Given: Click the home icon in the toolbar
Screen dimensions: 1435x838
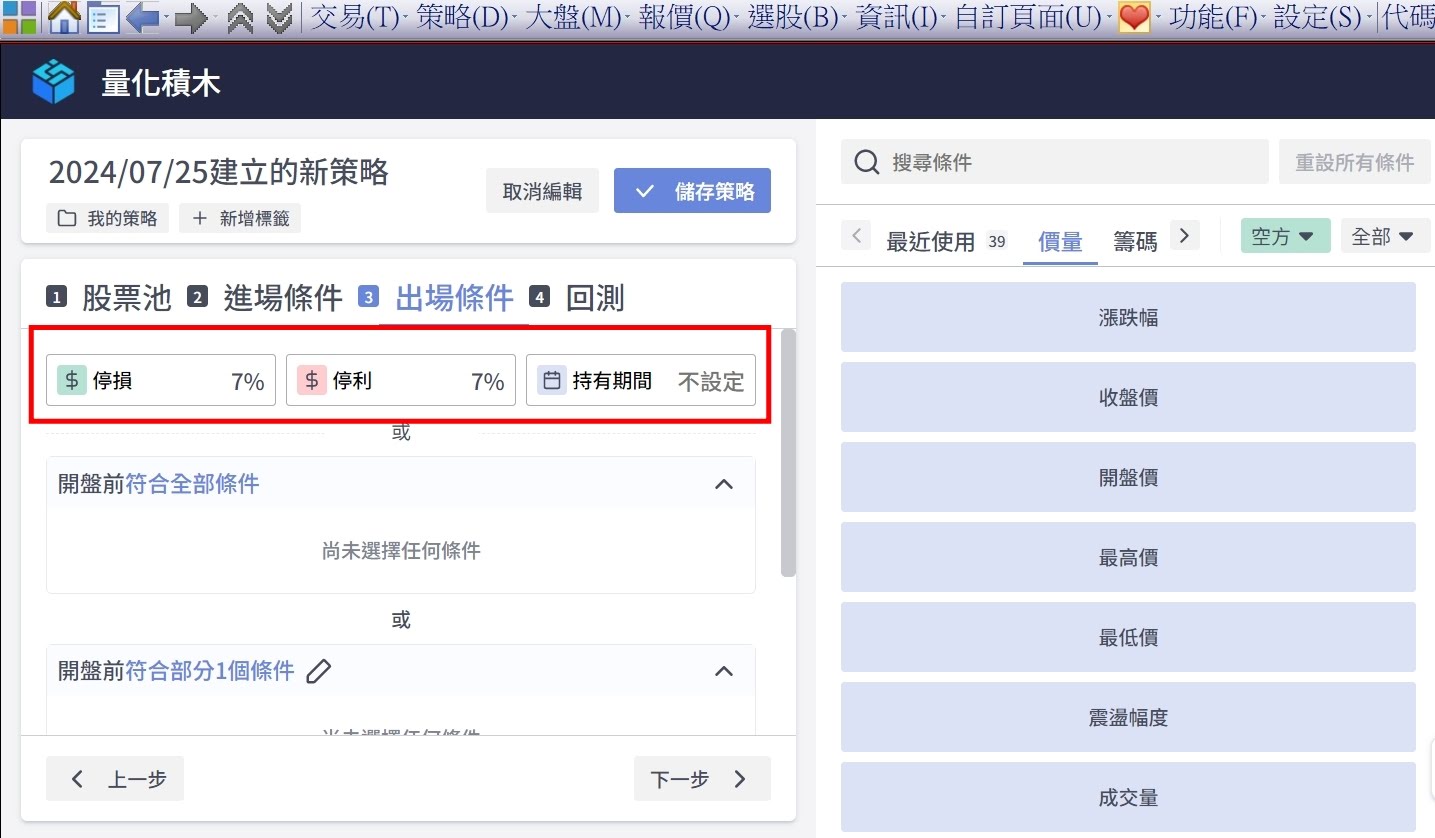Looking at the screenshot, I should (64, 17).
